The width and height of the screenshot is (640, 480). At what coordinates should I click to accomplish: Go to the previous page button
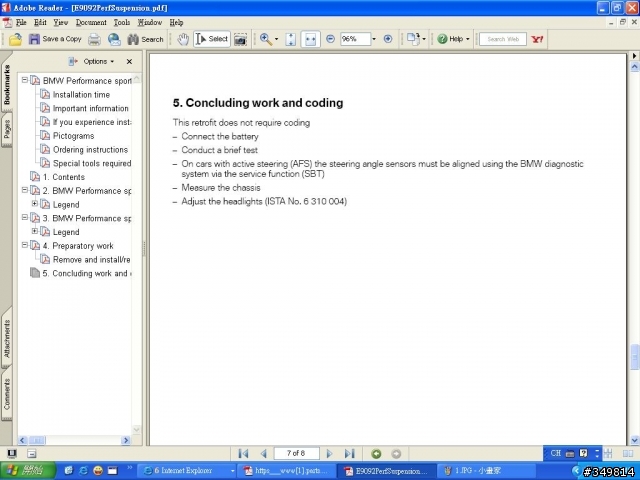[x=264, y=453]
